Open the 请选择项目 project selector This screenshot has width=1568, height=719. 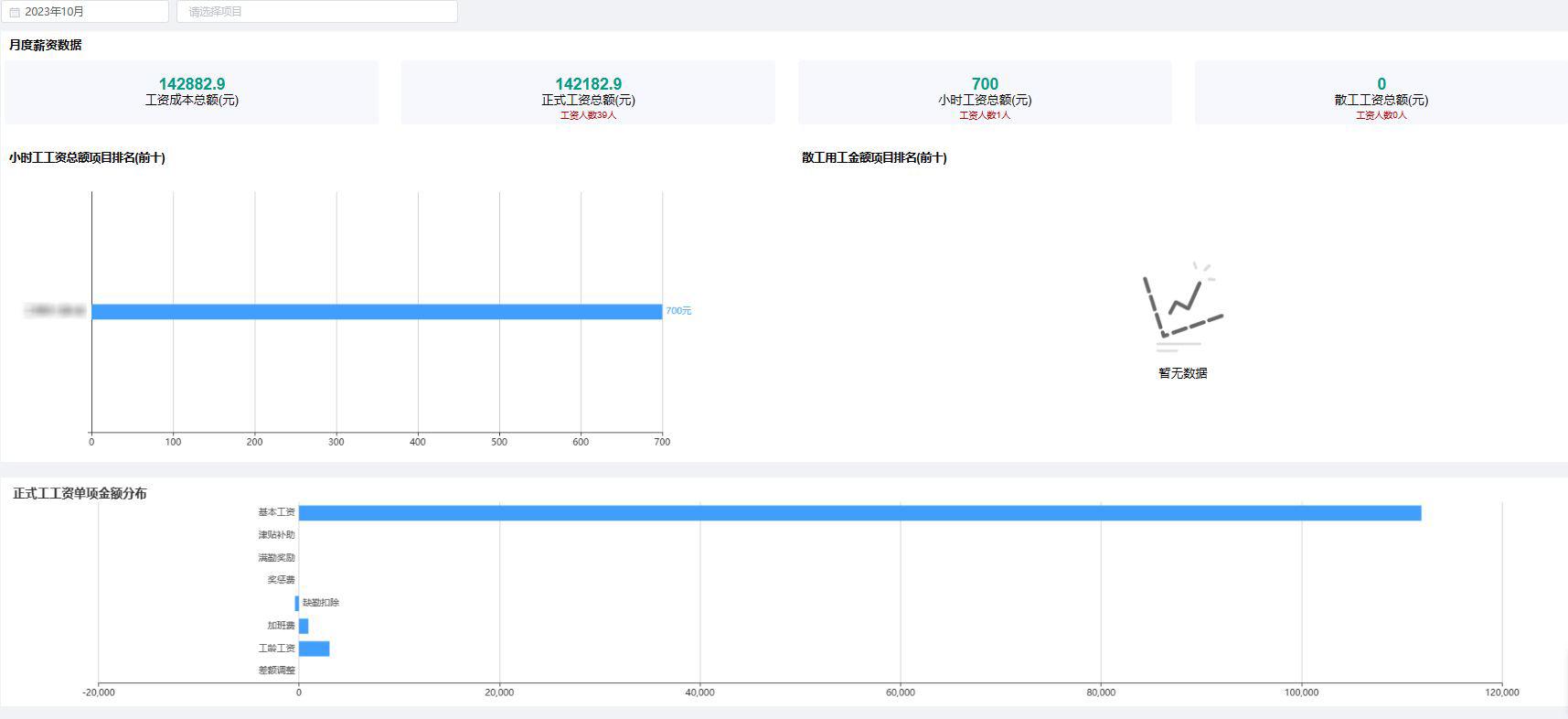[x=316, y=12]
